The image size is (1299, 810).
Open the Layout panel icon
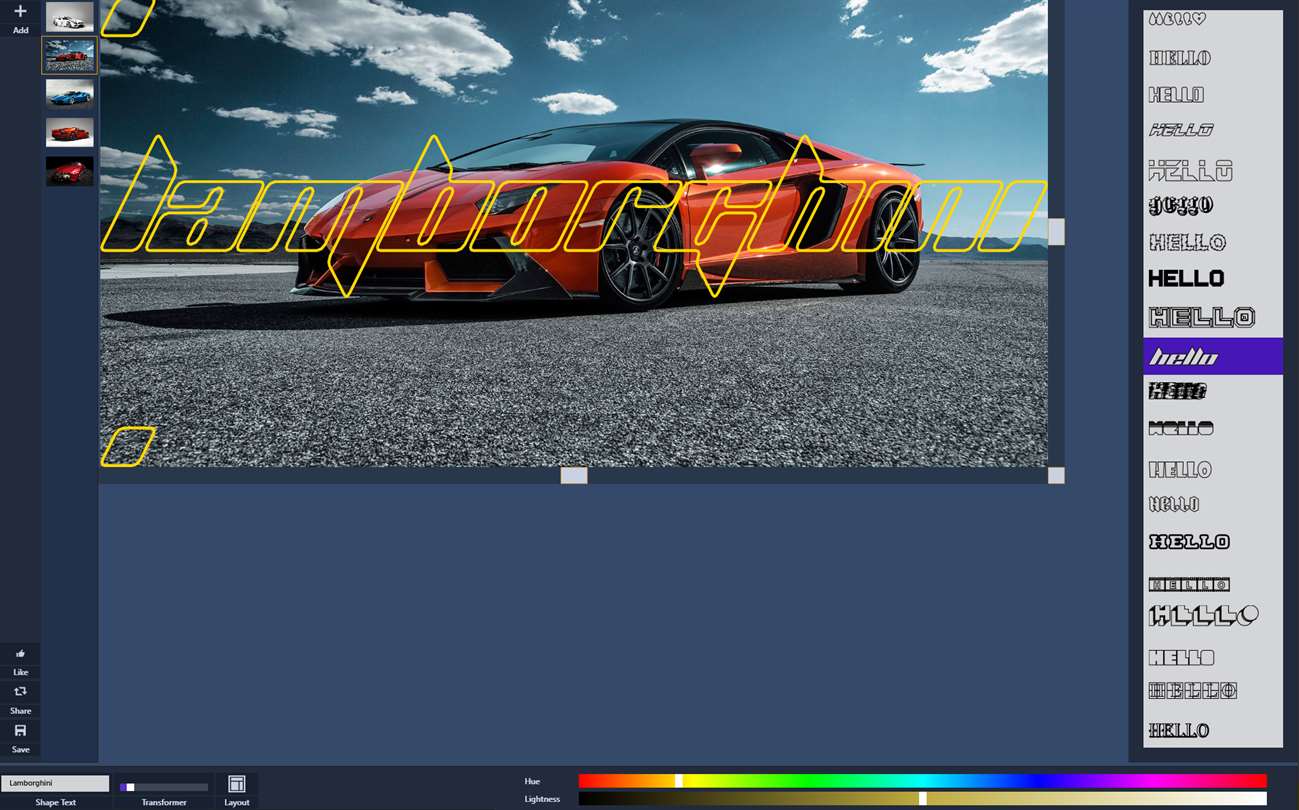[x=237, y=784]
